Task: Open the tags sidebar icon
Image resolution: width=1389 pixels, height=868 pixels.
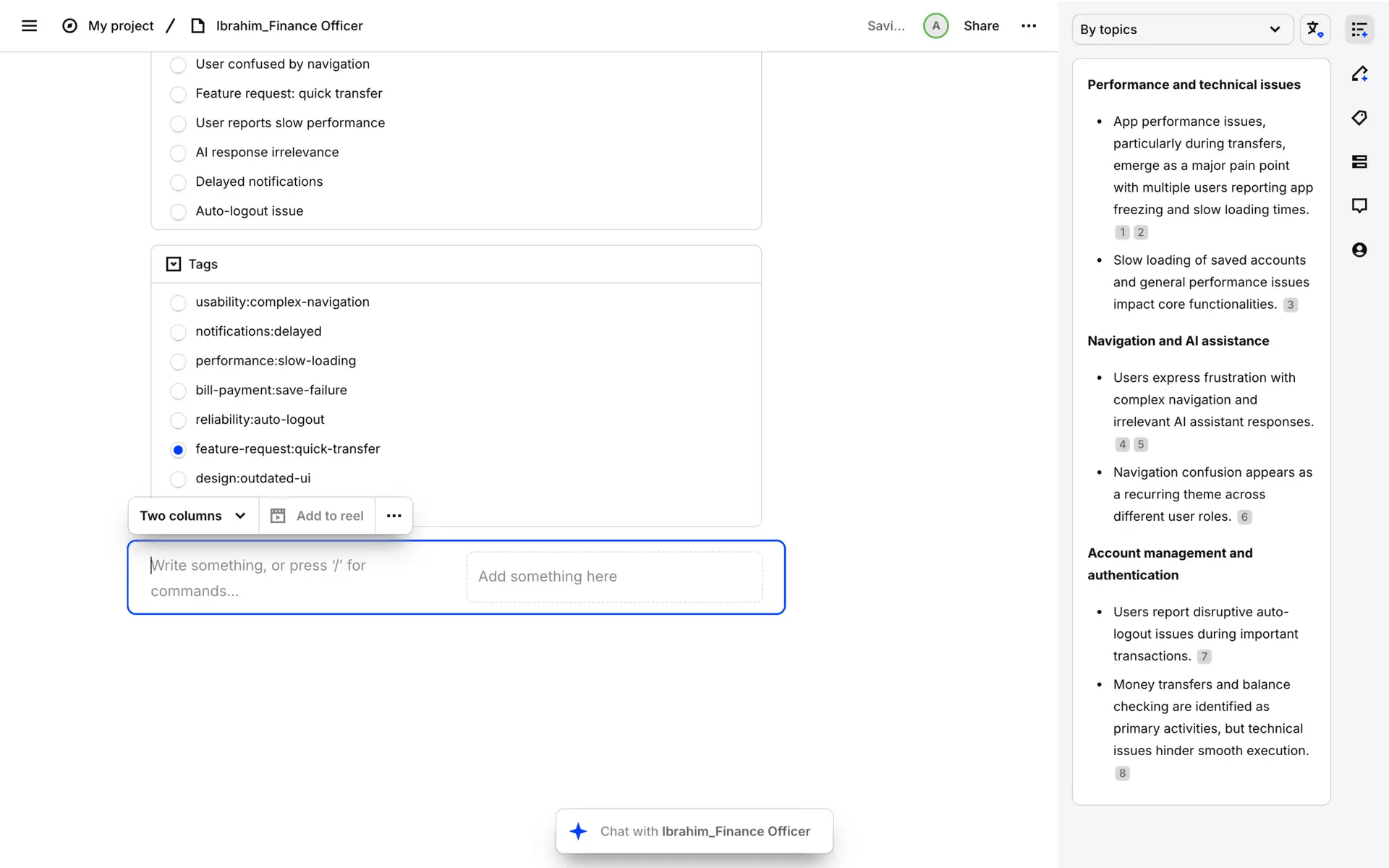Action: click(x=1359, y=118)
